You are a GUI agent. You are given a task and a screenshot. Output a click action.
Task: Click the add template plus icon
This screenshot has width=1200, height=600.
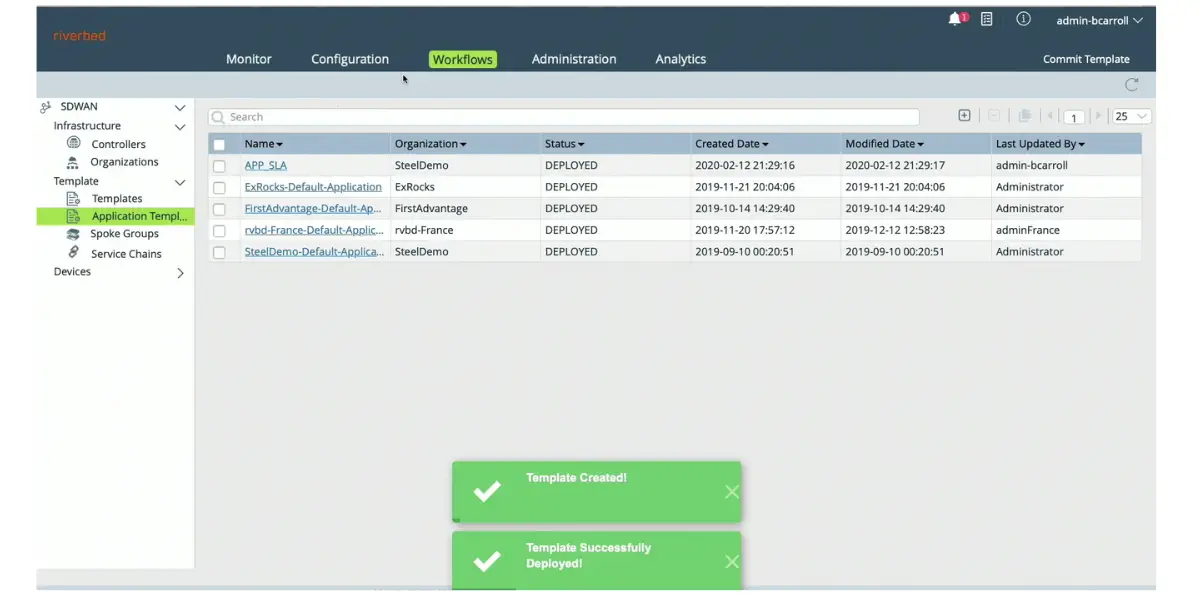(964, 116)
